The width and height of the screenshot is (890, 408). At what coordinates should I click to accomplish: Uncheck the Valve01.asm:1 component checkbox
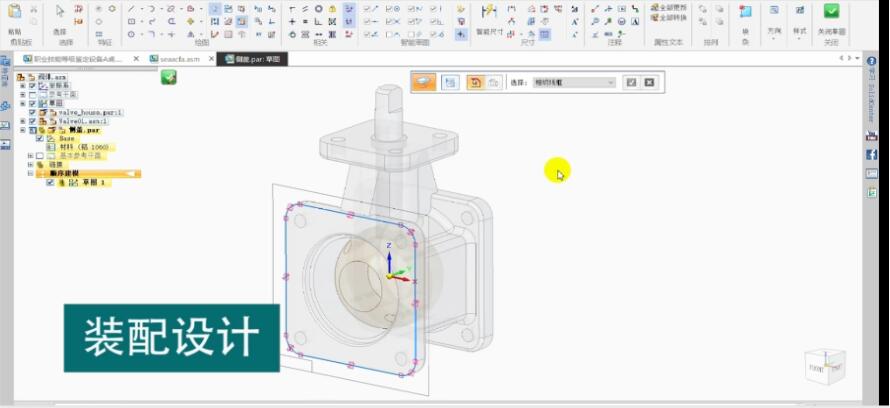coord(33,121)
